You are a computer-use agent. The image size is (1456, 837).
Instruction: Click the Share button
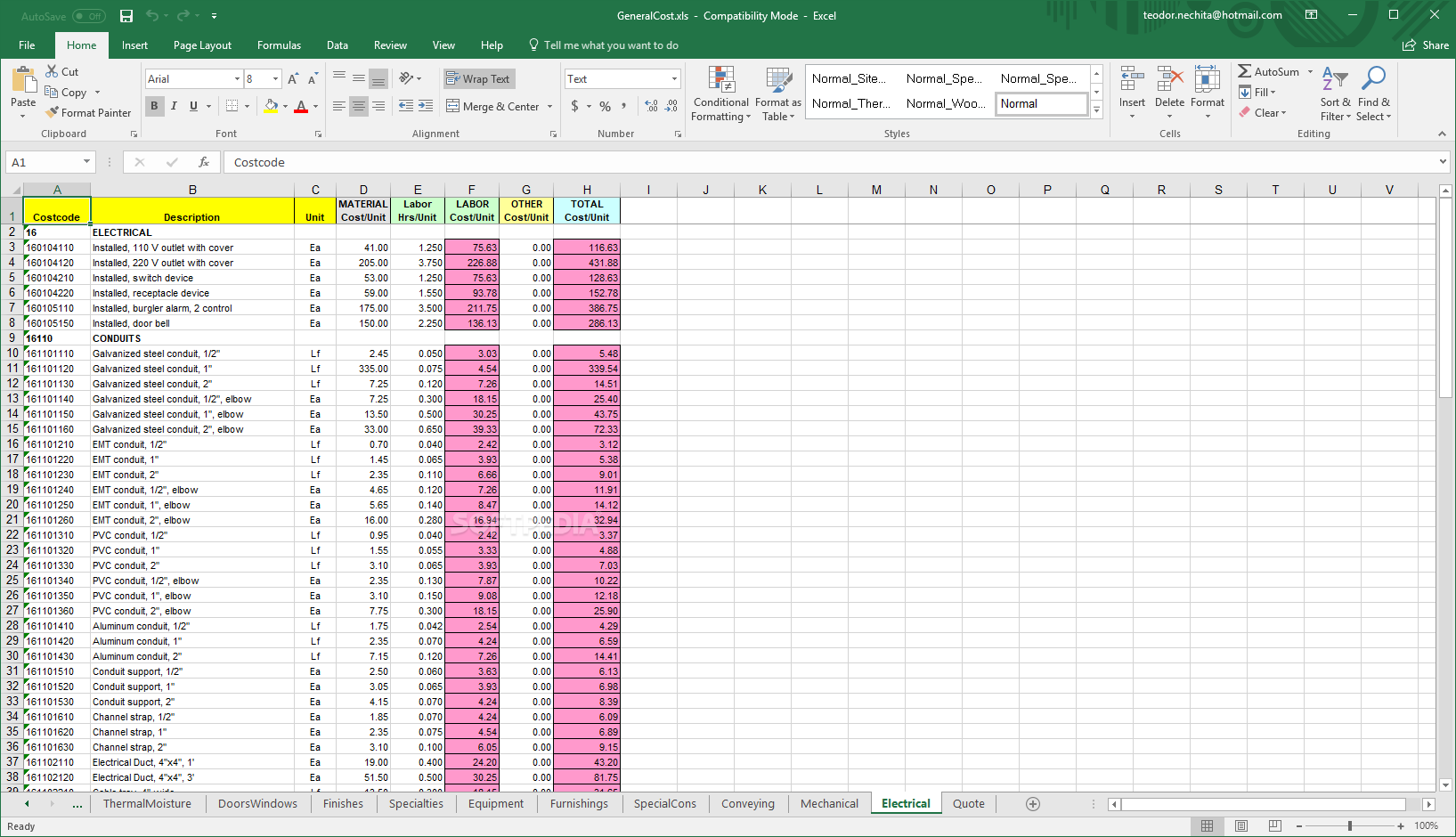click(x=1426, y=45)
